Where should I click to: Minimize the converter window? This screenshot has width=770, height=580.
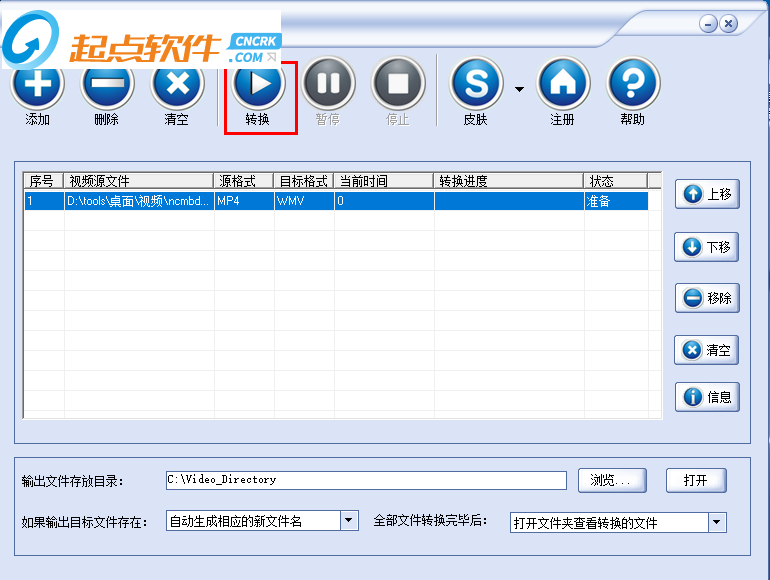(x=708, y=24)
